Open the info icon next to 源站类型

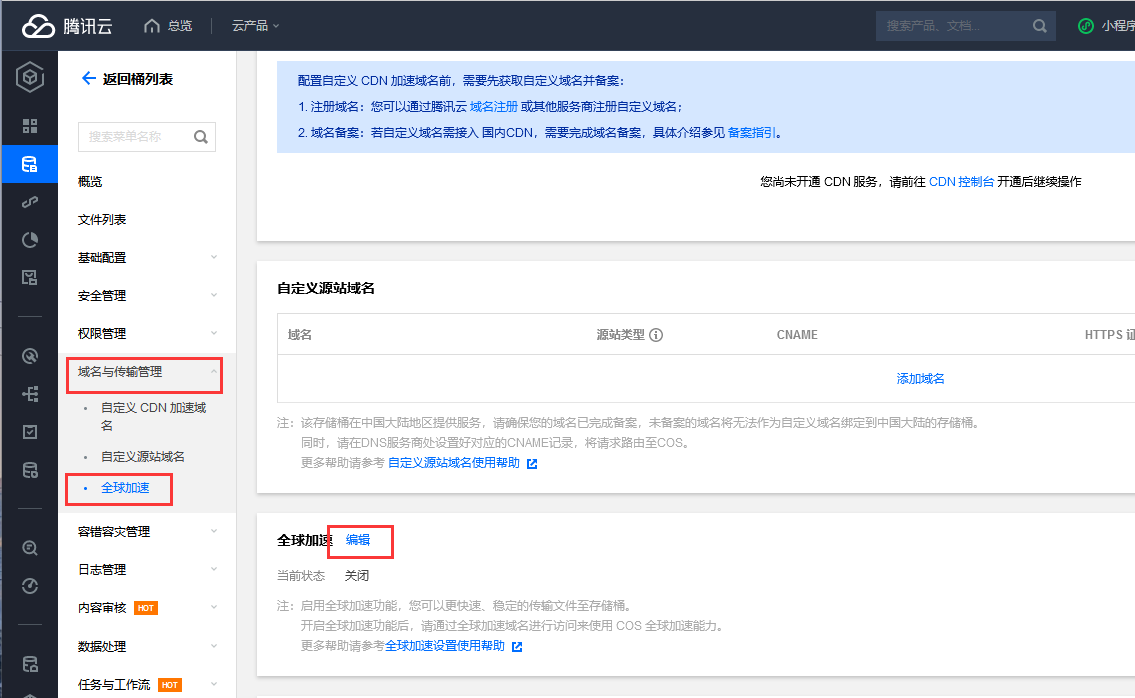[x=657, y=335]
